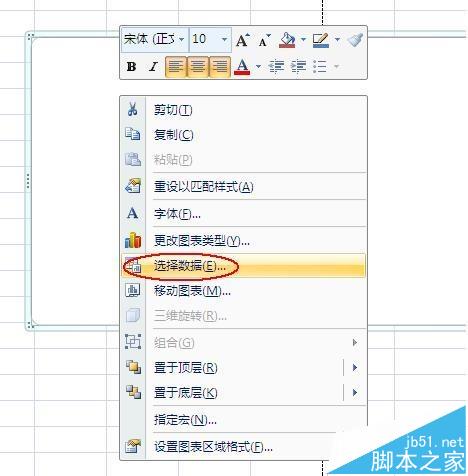This screenshot has height=476, width=468.
Task: Click the send to back icon
Action: point(133,392)
